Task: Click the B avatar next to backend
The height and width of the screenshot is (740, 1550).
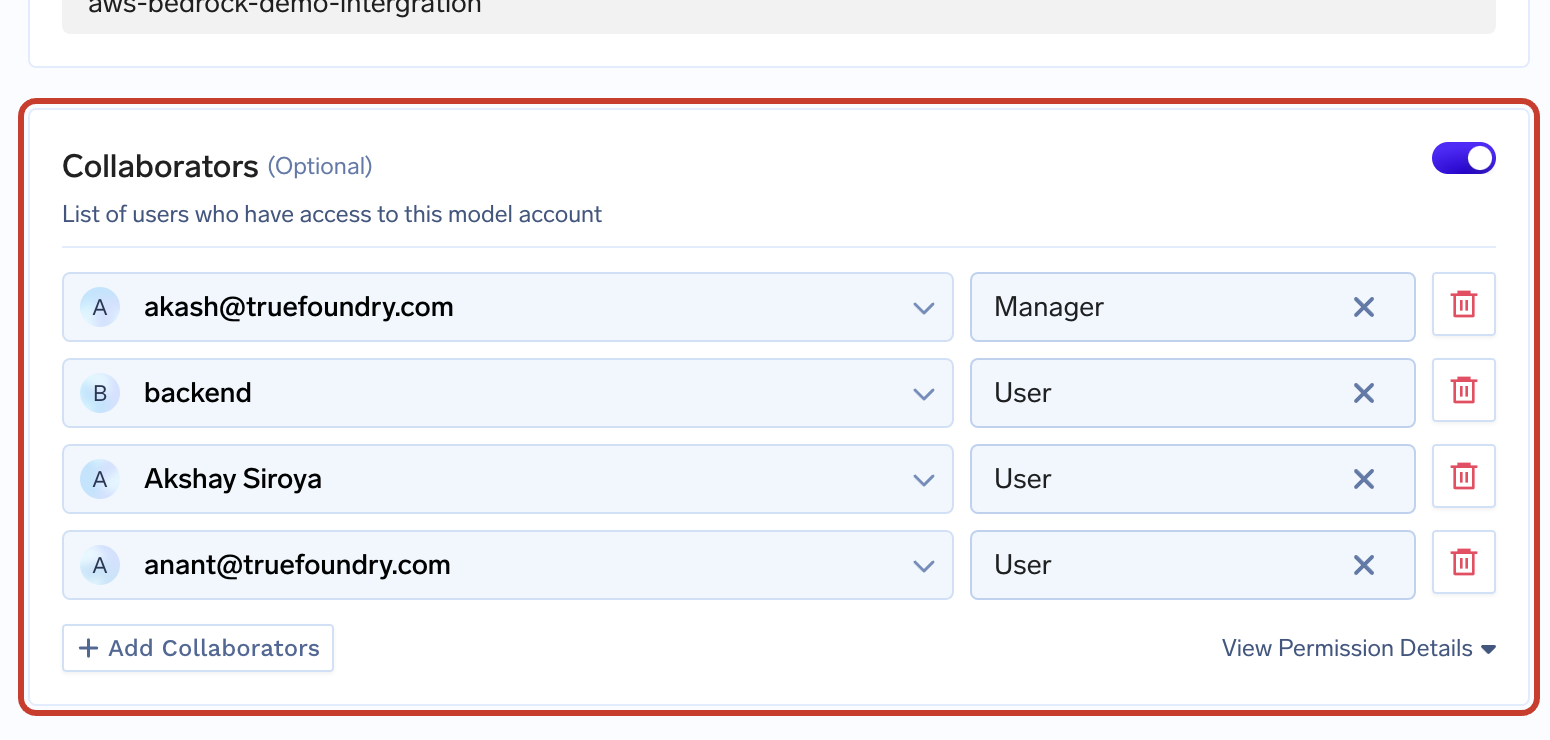Action: coord(100,393)
